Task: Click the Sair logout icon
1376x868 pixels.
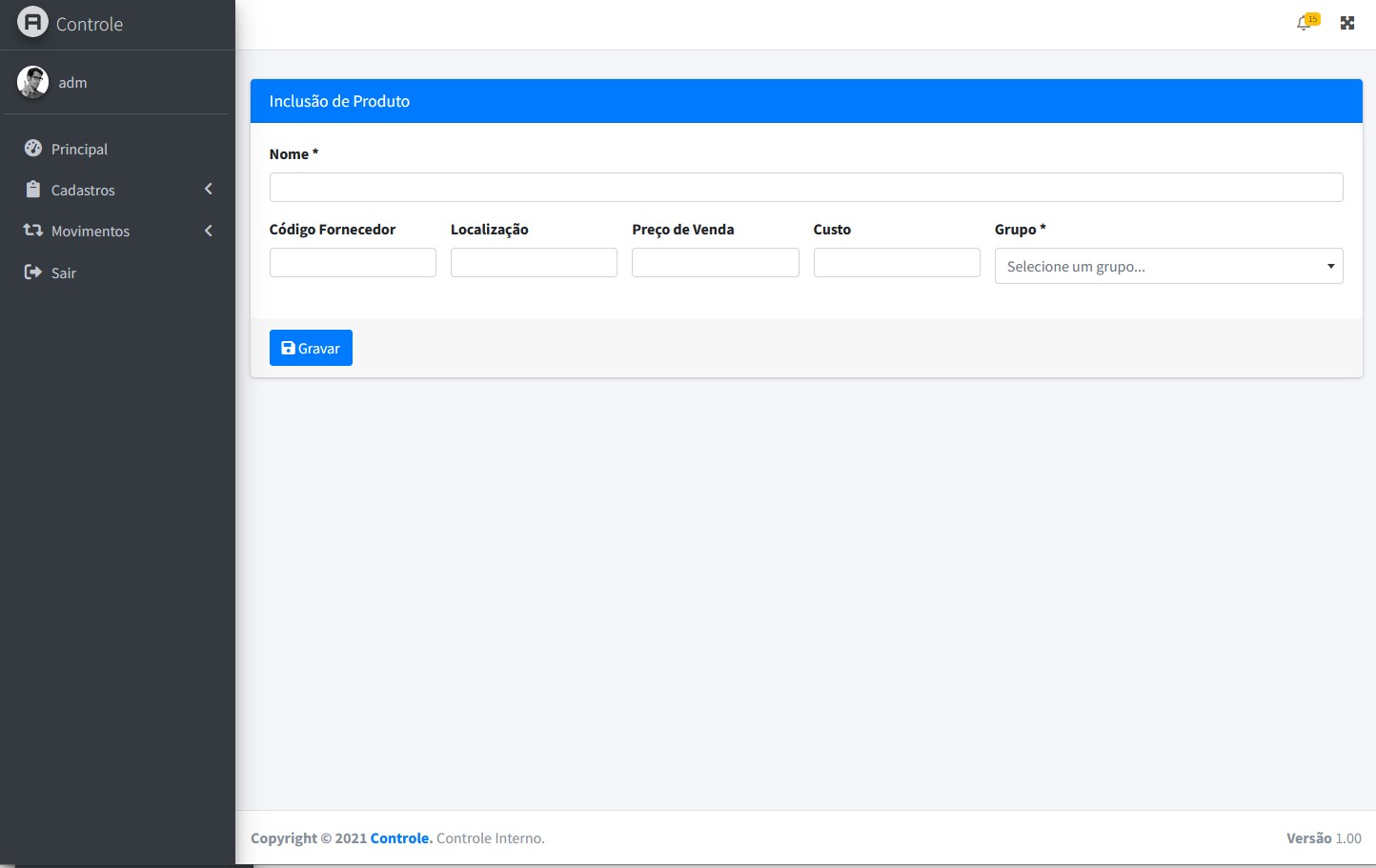Action: tap(33, 273)
